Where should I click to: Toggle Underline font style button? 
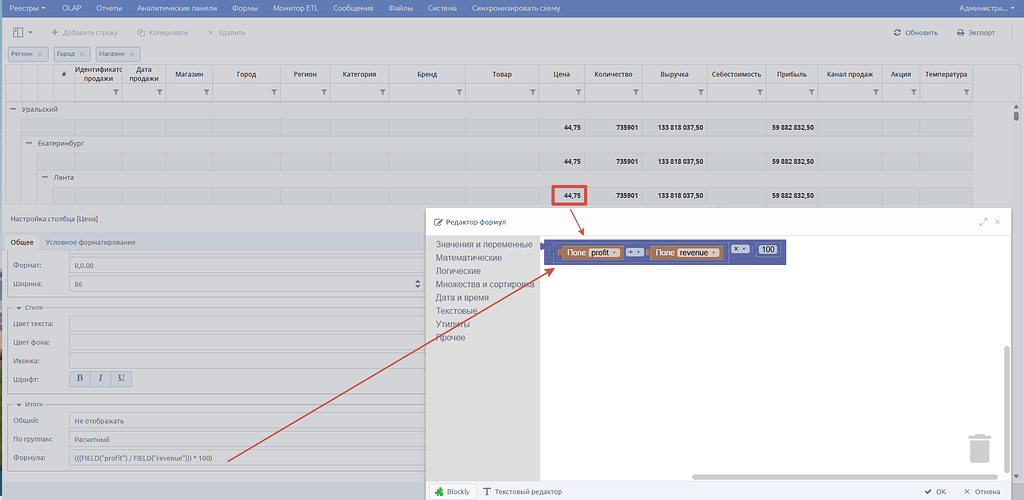pyautogui.click(x=121, y=378)
